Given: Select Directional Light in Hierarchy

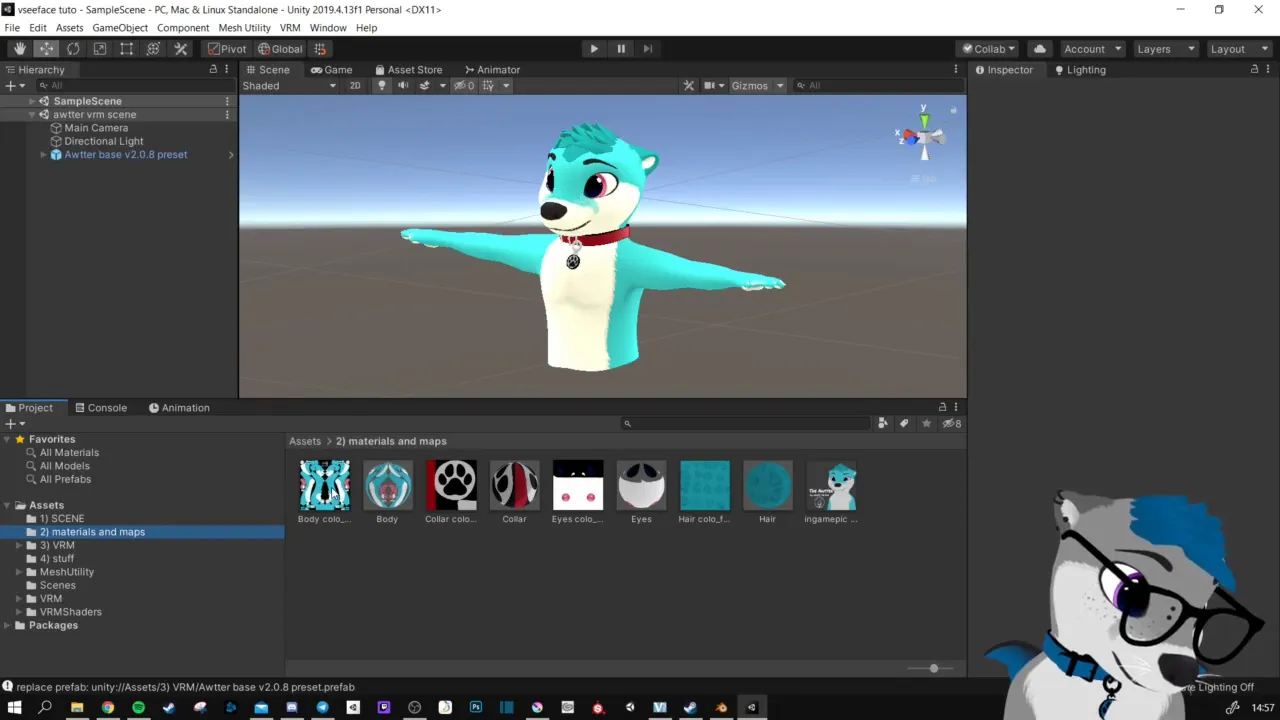Looking at the screenshot, I should pos(104,142).
